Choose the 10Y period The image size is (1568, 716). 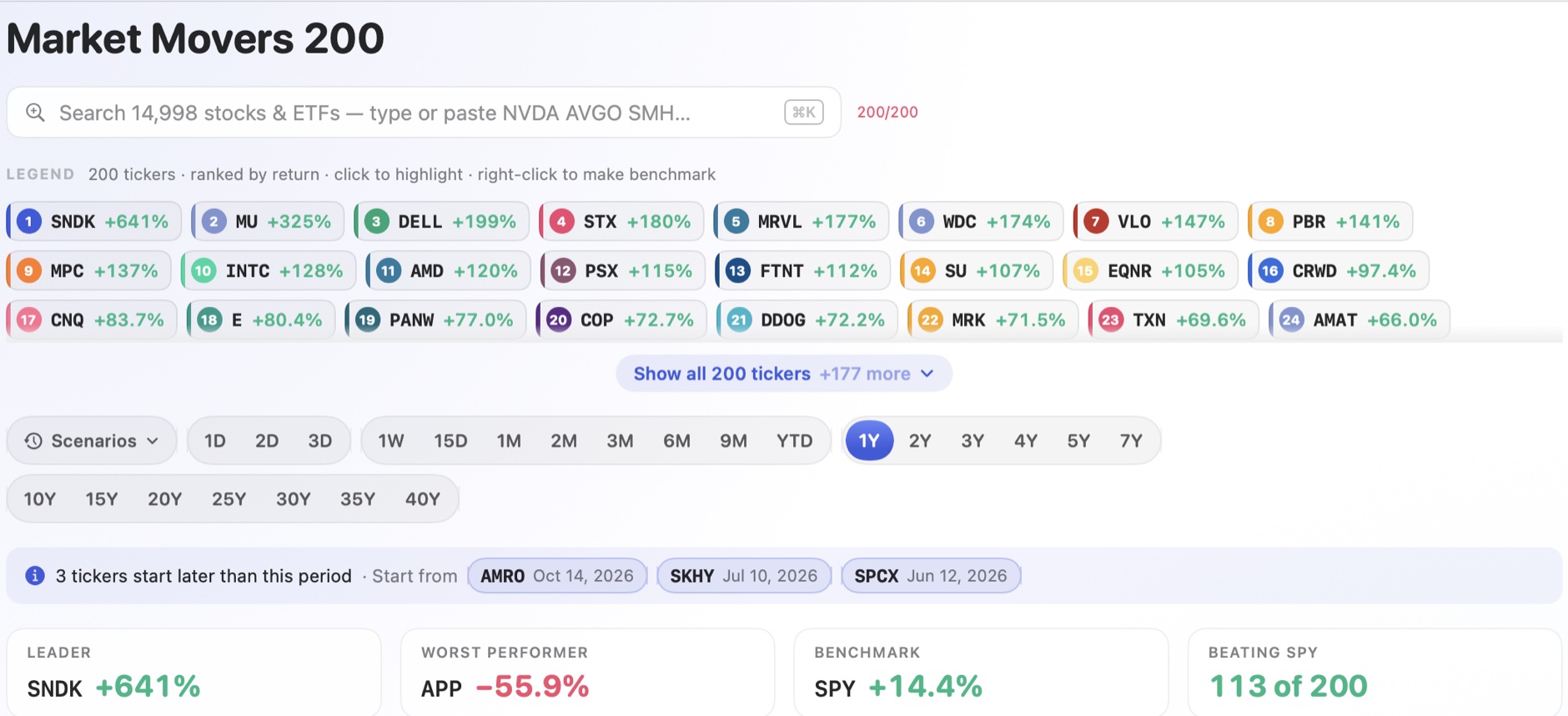40,499
